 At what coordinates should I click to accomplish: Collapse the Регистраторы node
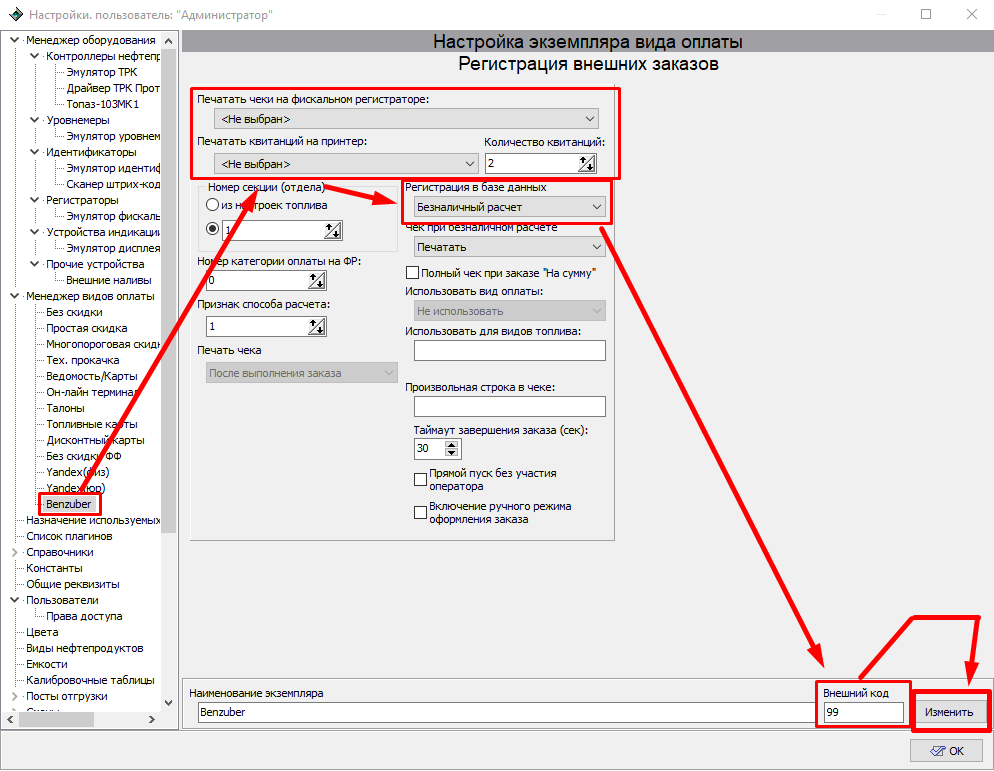click(x=35, y=200)
